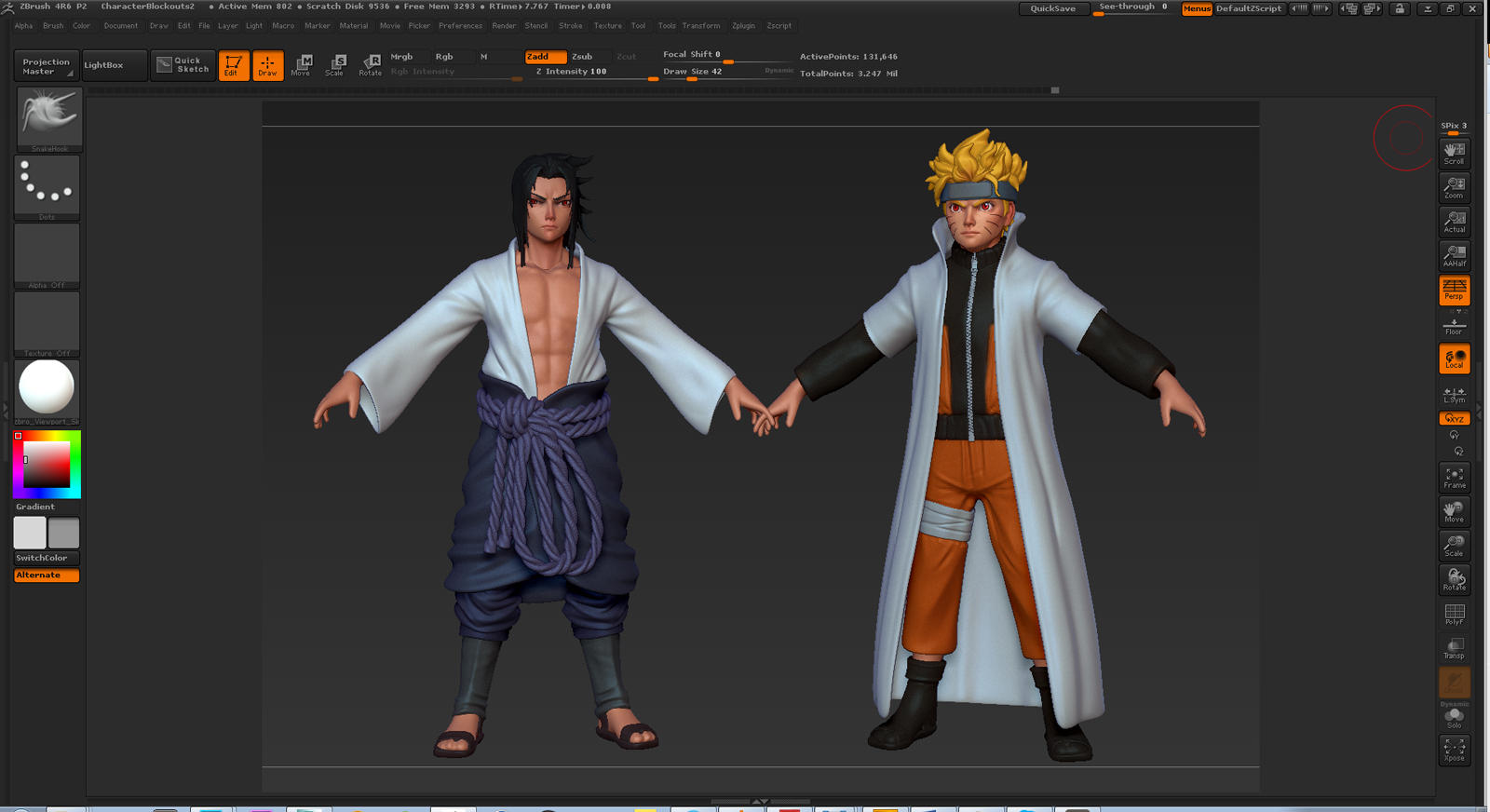Toggle L.Sym local symmetry
The width and height of the screenshot is (1490, 812).
(x=1454, y=394)
